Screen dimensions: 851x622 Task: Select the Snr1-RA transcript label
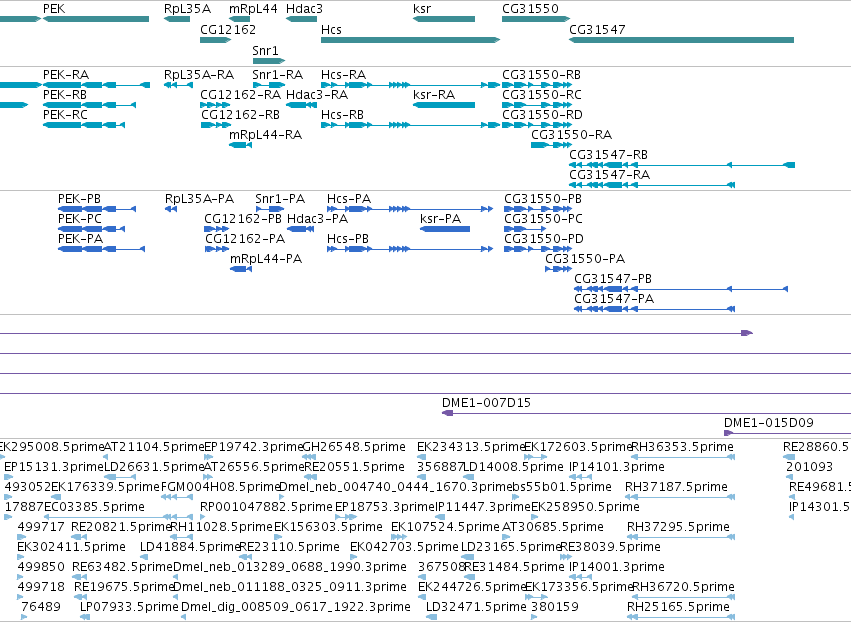(277, 74)
